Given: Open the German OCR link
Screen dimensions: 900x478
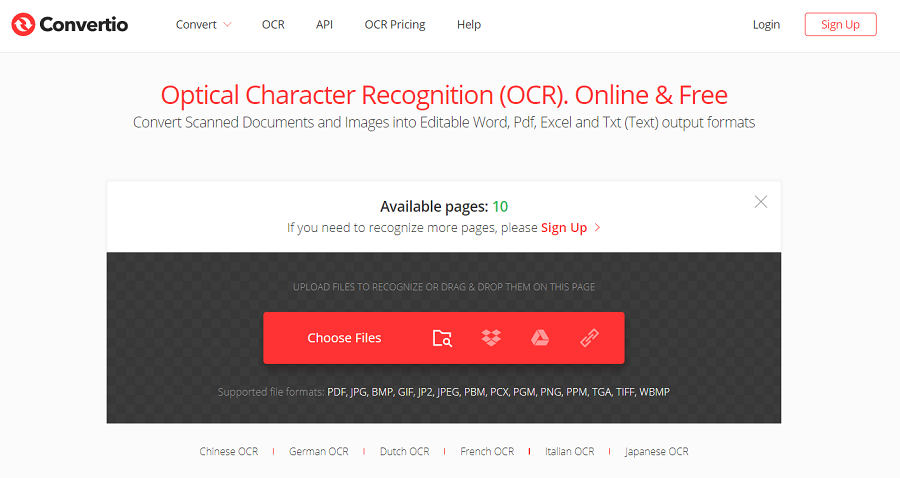Looking at the screenshot, I should point(319,452).
